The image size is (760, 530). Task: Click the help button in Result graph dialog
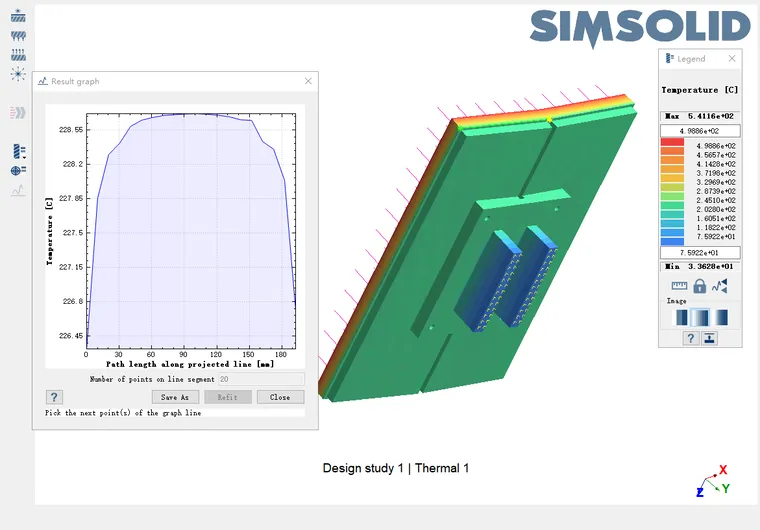(56, 397)
